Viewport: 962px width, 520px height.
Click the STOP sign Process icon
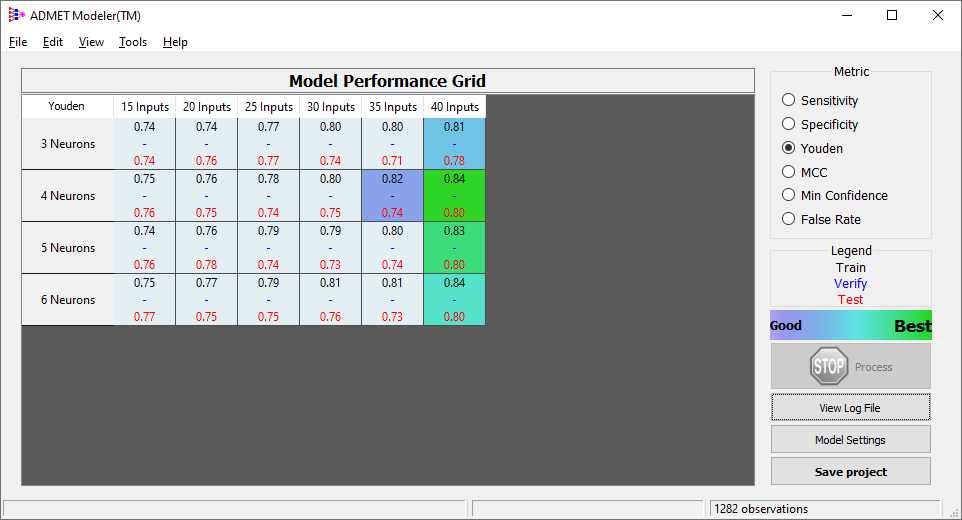[x=828, y=366]
